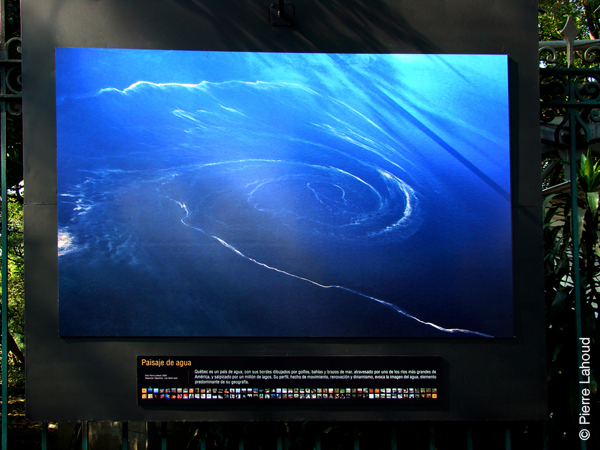
Task: Click the "© Pierre Lahoud" watermark text
Action: 585,388
